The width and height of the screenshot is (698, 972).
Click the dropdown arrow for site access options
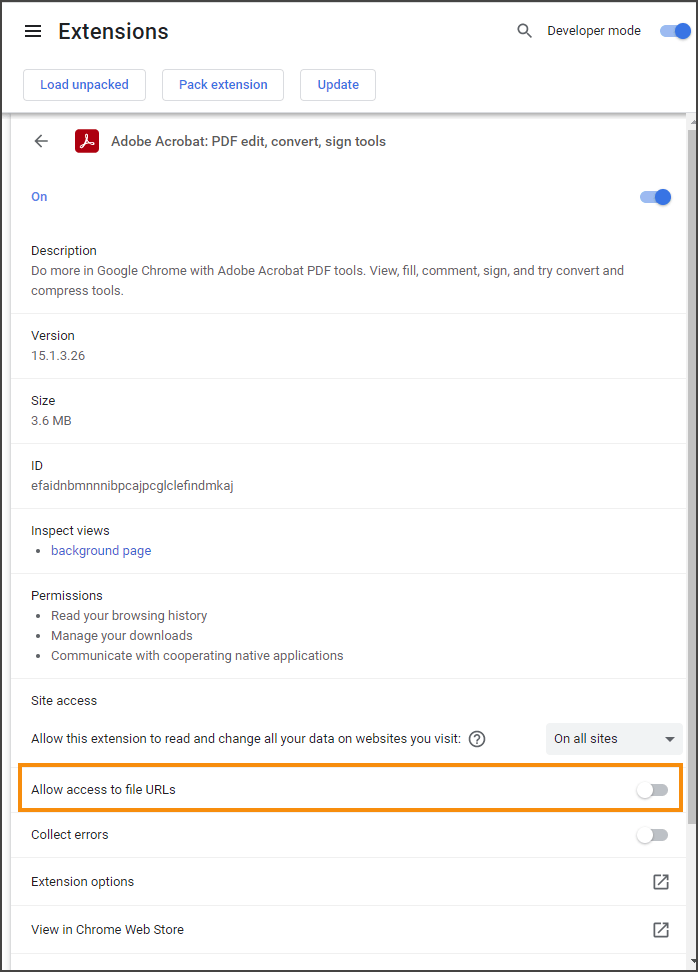click(x=667, y=739)
